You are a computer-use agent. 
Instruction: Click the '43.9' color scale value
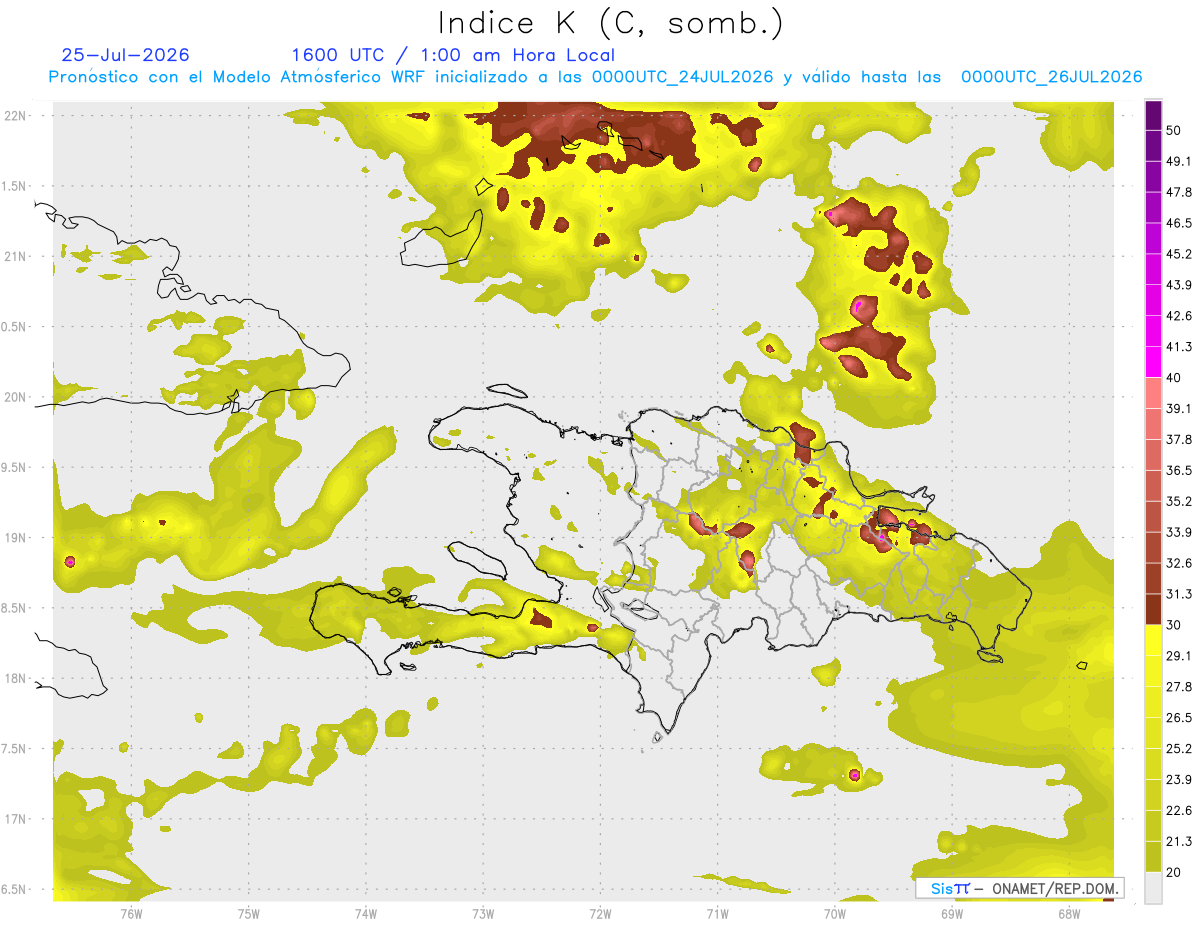point(1179,285)
